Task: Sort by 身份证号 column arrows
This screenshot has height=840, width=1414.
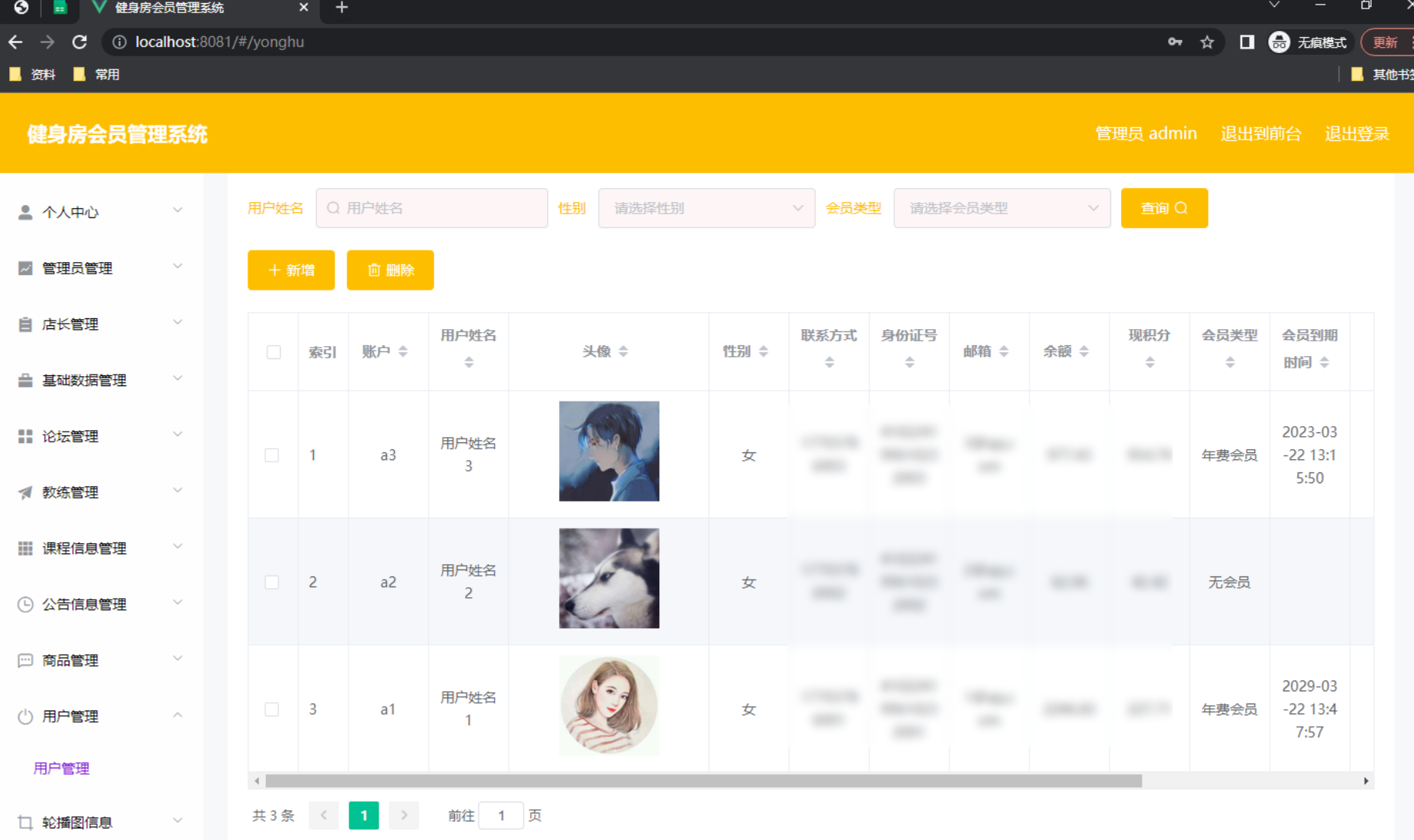Action: pyautogui.click(x=910, y=362)
